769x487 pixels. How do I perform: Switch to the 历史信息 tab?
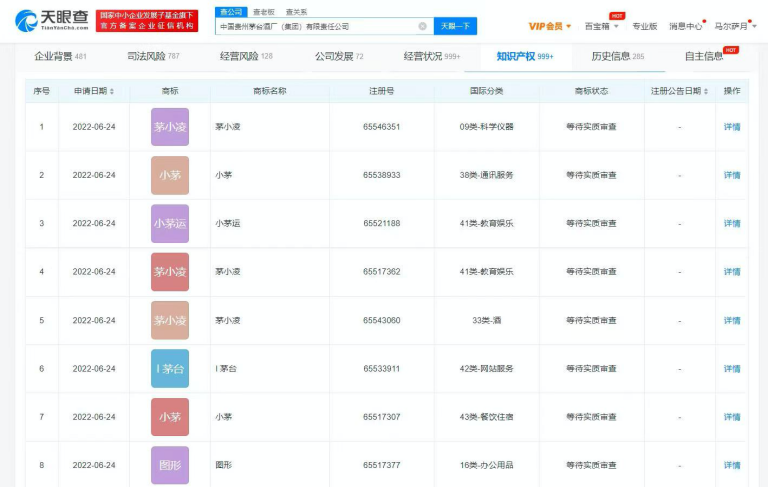pyautogui.click(x=617, y=57)
